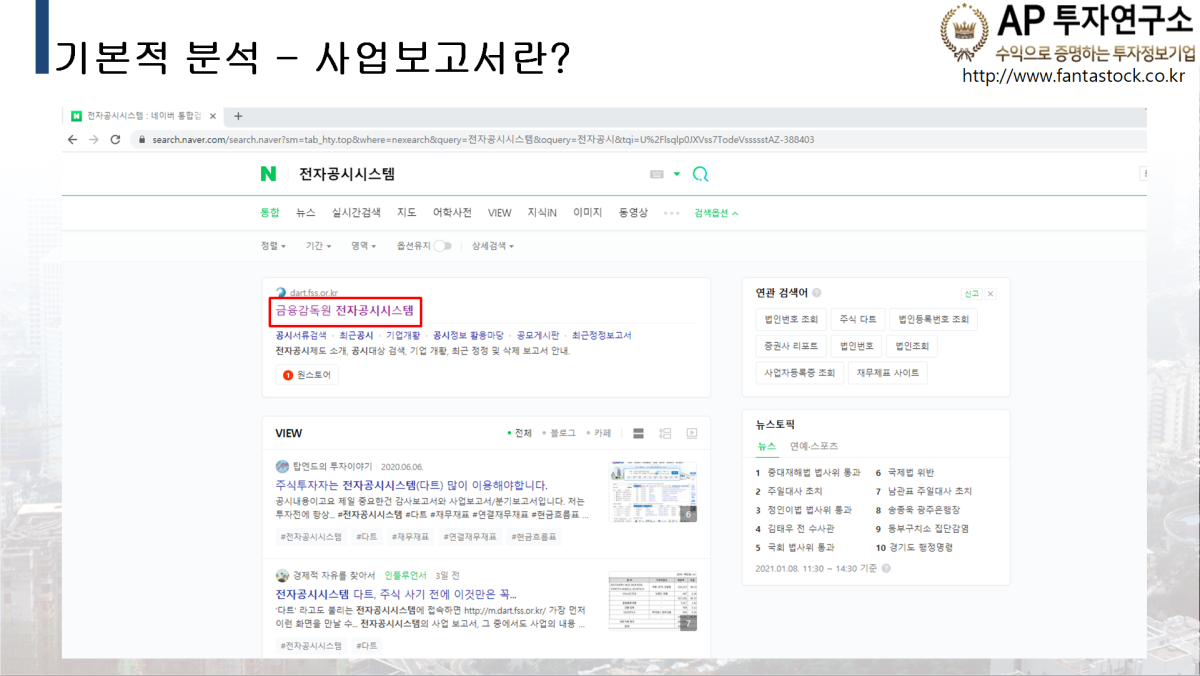
Task: Click the green magnifier search icon
Action: [700, 174]
